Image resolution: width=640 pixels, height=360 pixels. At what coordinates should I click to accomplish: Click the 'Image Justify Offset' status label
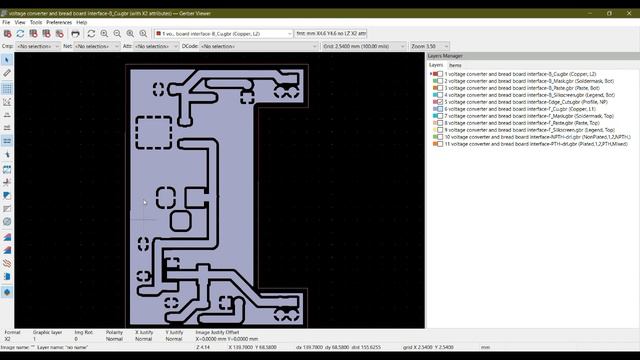217,332
